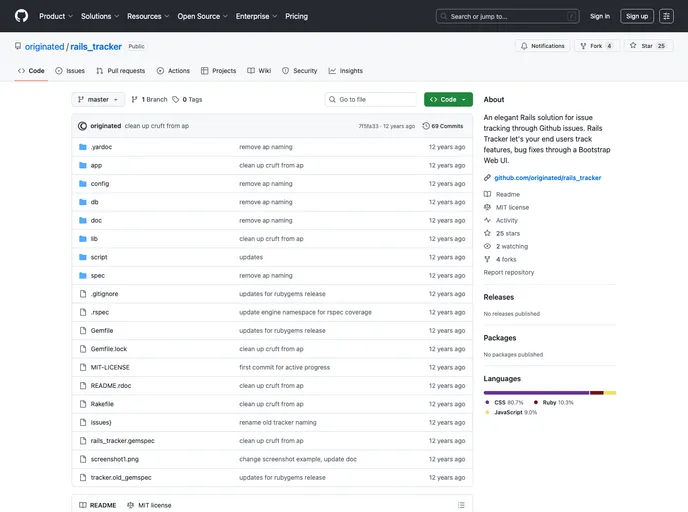Open the appearance settings icon in header
This screenshot has width=688, height=512.
pyautogui.click(x=666, y=16)
